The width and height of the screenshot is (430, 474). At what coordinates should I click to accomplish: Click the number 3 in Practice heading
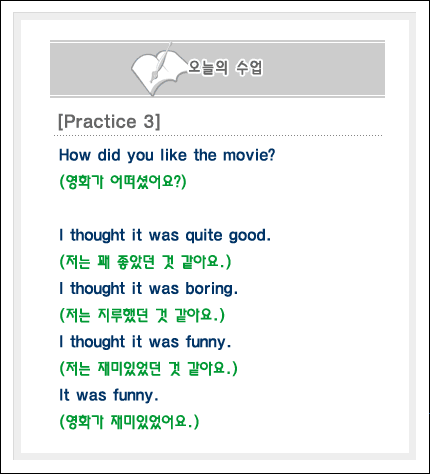coord(149,121)
